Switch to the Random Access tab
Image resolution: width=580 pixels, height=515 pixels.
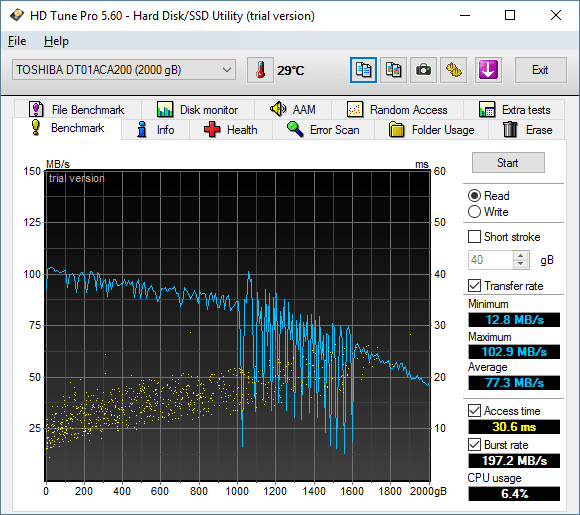point(397,110)
